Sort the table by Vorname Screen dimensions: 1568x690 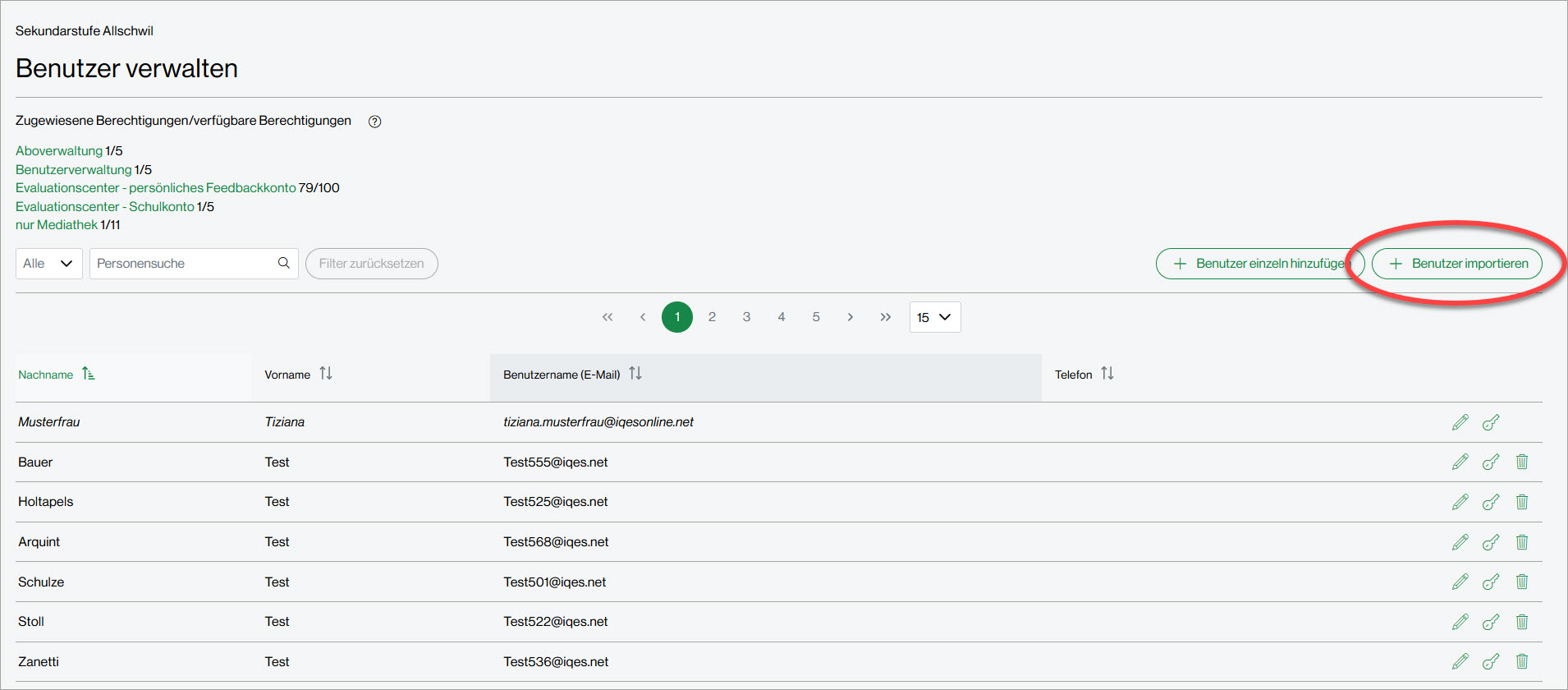click(x=326, y=374)
